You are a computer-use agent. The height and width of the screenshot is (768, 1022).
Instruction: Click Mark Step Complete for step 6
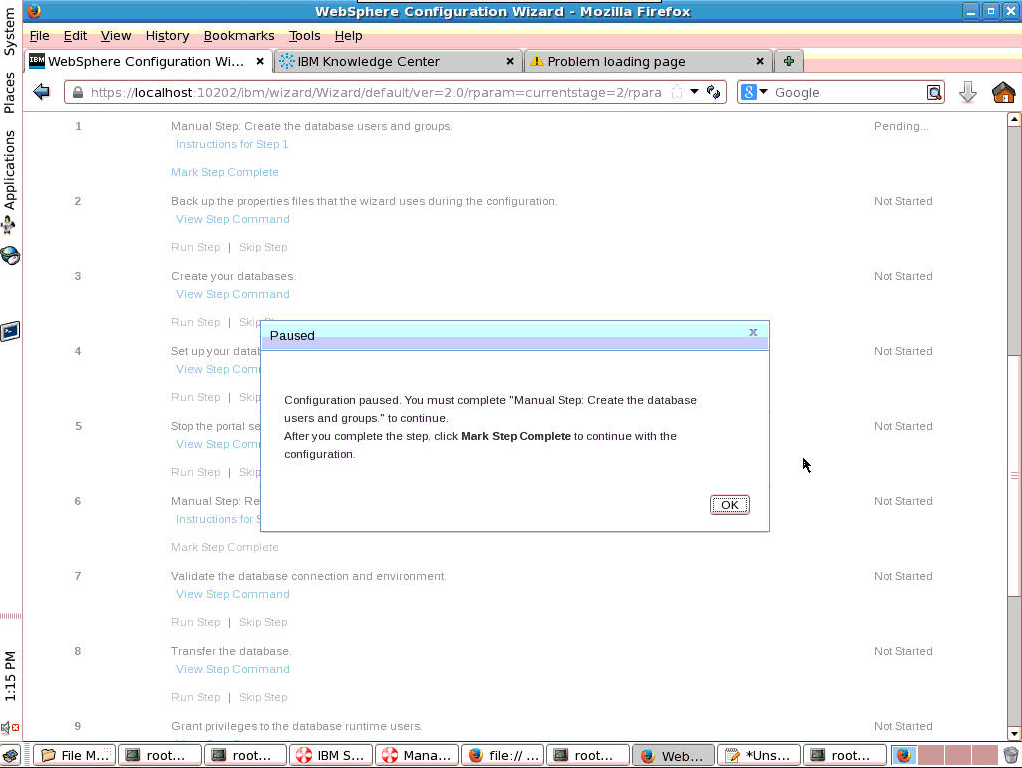(225, 547)
